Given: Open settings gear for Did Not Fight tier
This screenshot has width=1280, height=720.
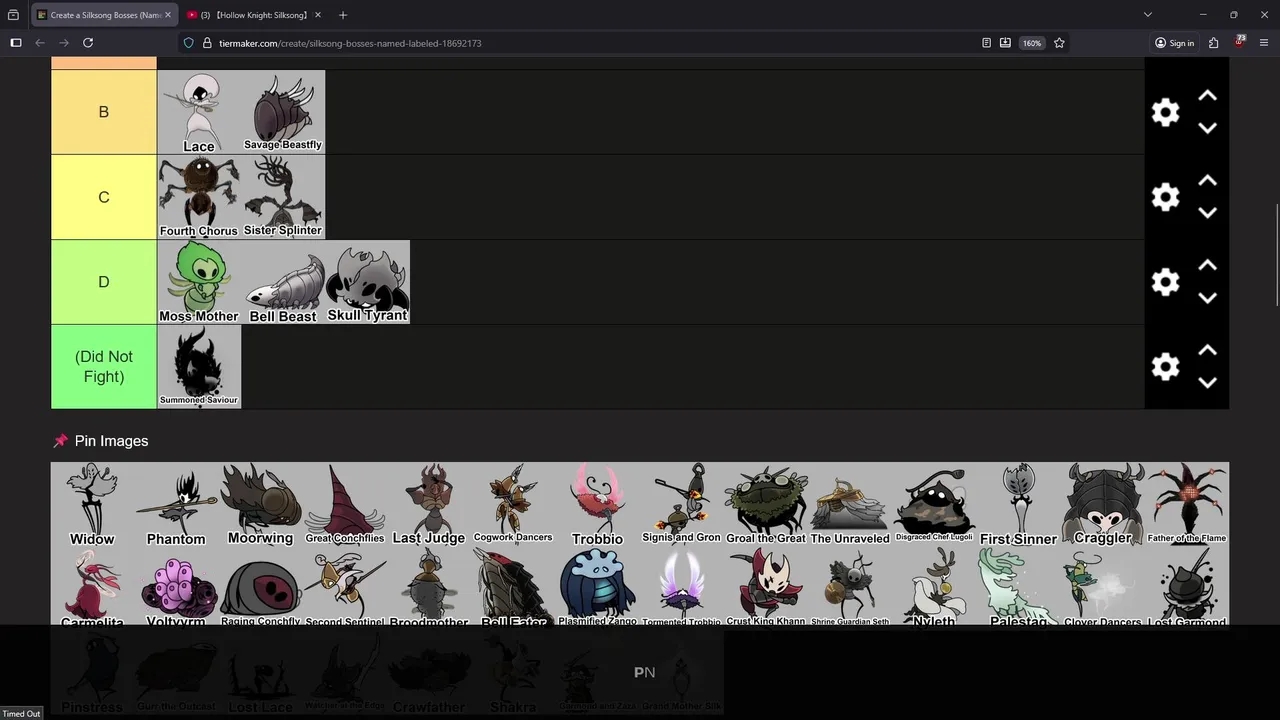Looking at the screenshot, I should (x=1165, y=367).
